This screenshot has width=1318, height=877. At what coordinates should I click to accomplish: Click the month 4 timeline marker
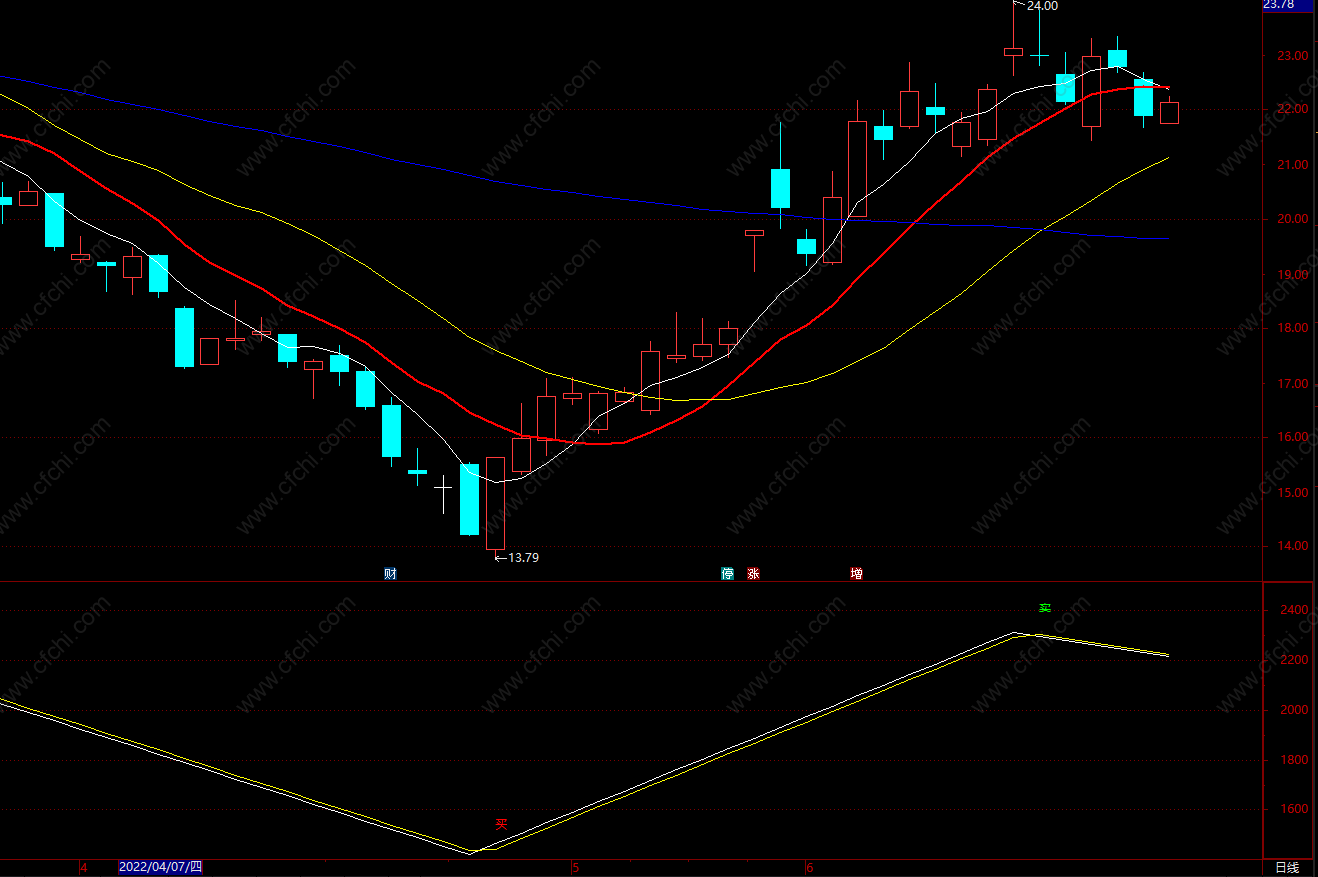83,868
